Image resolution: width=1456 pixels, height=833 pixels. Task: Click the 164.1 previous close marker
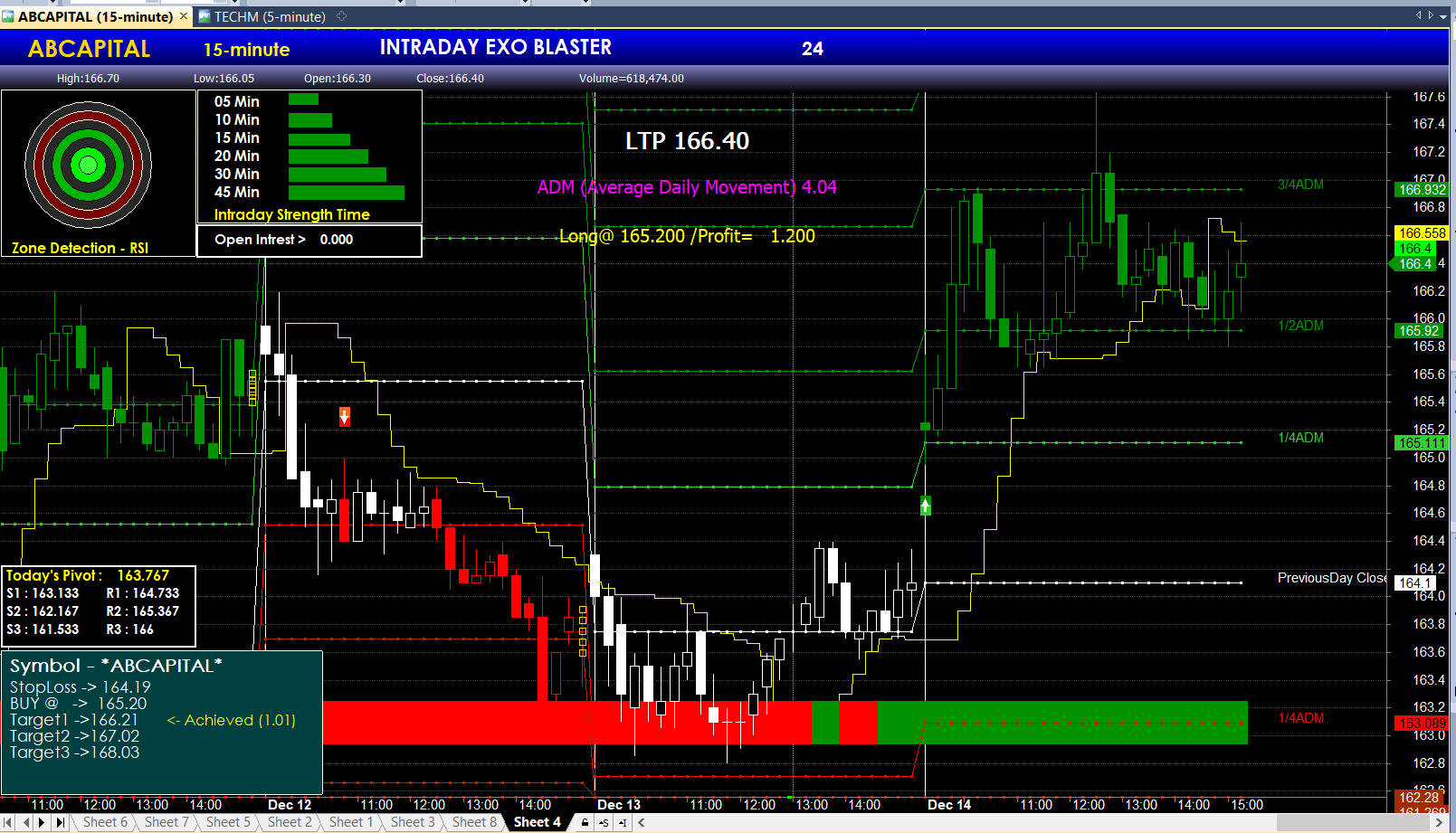pyautogui.click(x=1414, y=583)
